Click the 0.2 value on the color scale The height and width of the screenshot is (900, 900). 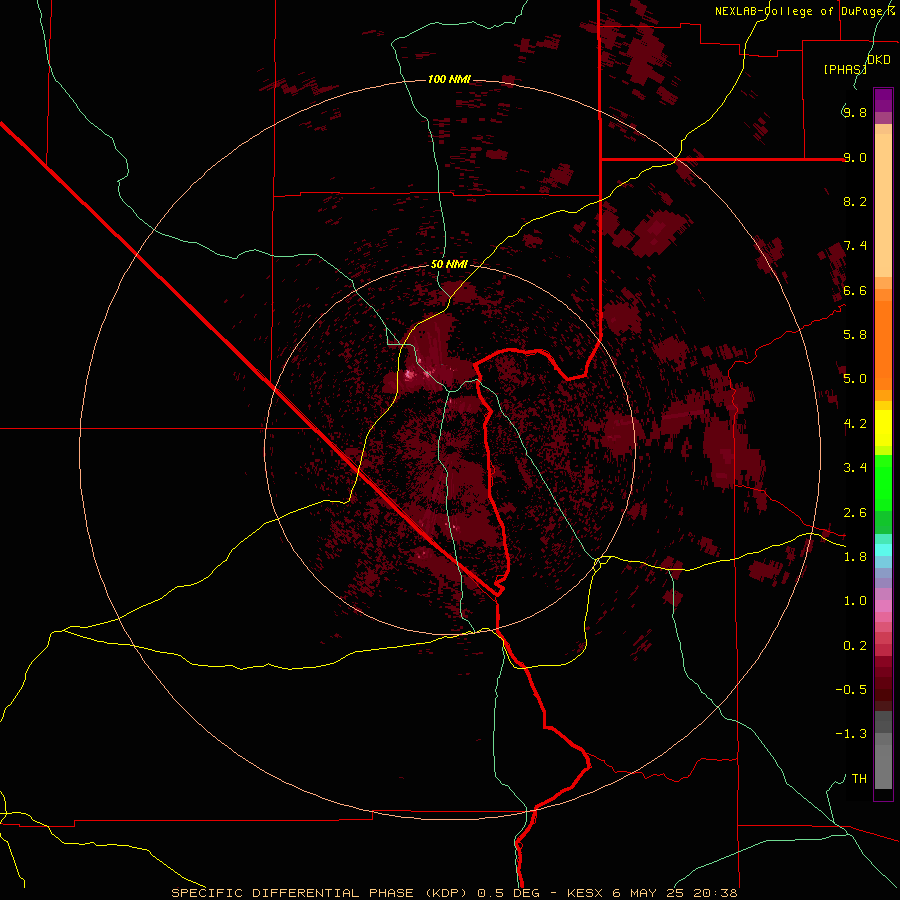855,645
